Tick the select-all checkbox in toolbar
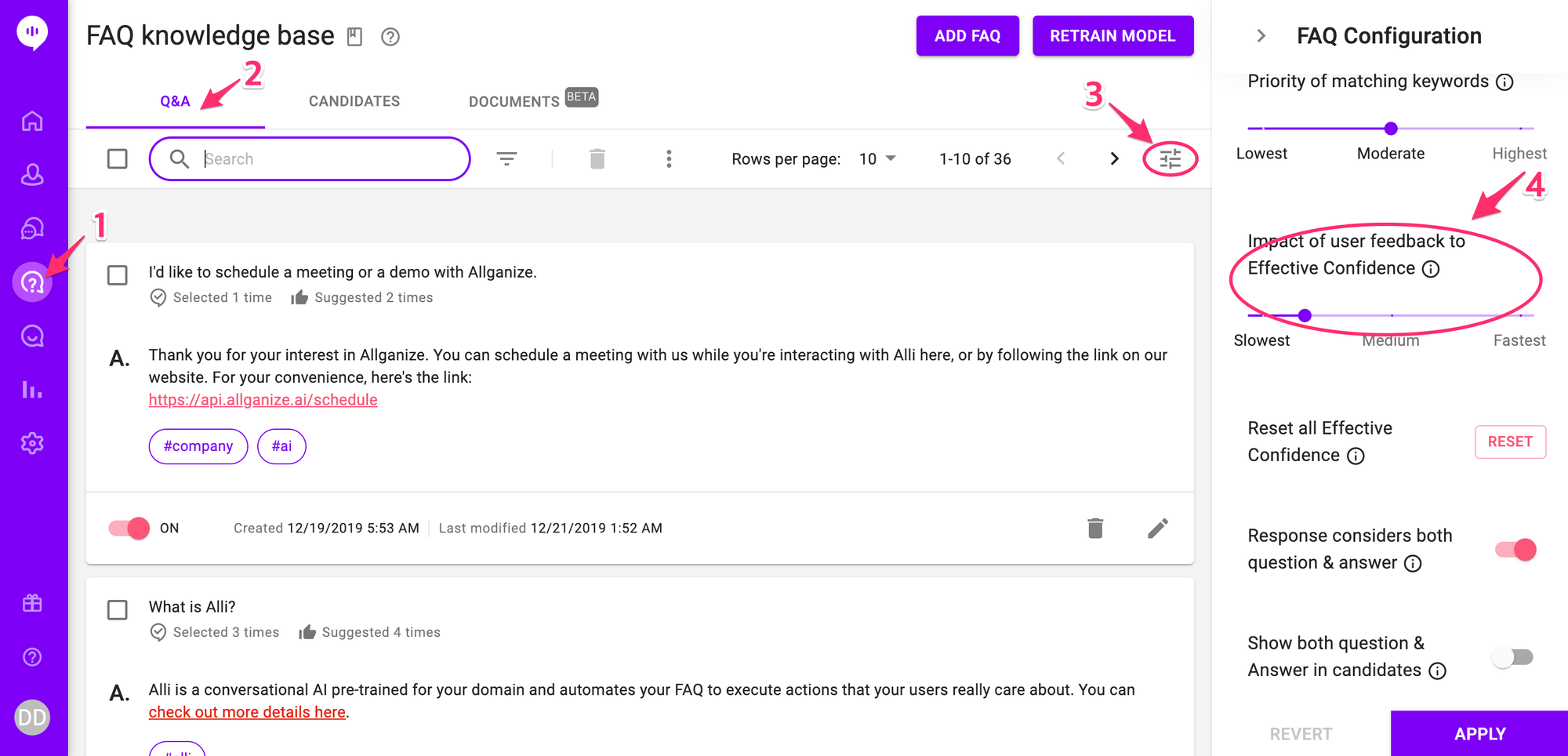This screenshot has height=756, width=1568. pos(118,159)
